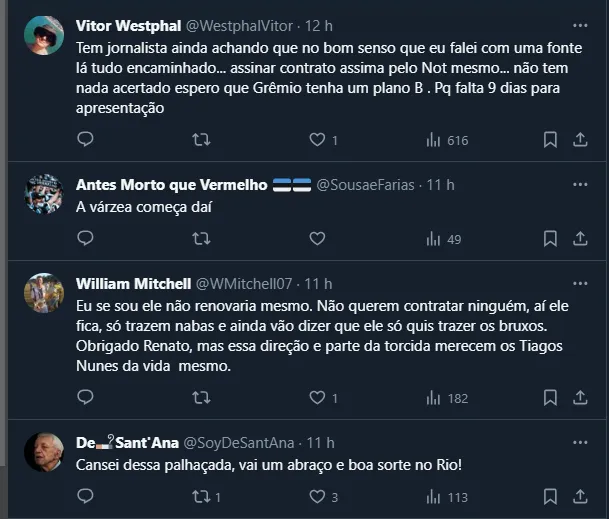Retweet Vitor Westphal's post
The height and width of the screenshot is (519, 609).
coord(201,140)
